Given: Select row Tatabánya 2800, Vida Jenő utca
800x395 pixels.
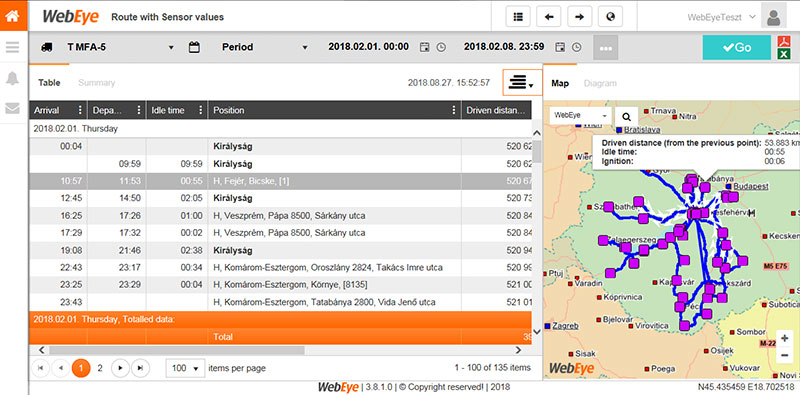Looking at the screenshot, I should pos(281,302).
